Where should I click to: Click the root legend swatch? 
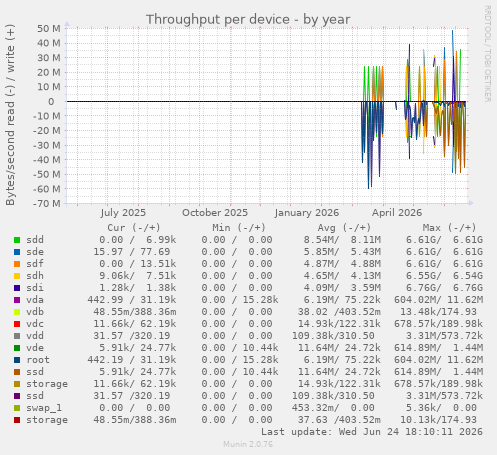(17, 360)
